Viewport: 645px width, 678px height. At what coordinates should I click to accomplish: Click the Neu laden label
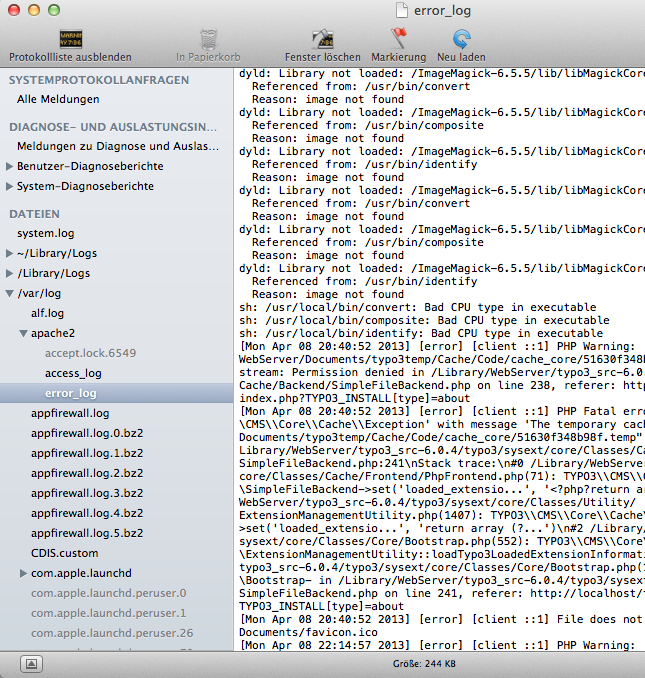click(461, 57)
